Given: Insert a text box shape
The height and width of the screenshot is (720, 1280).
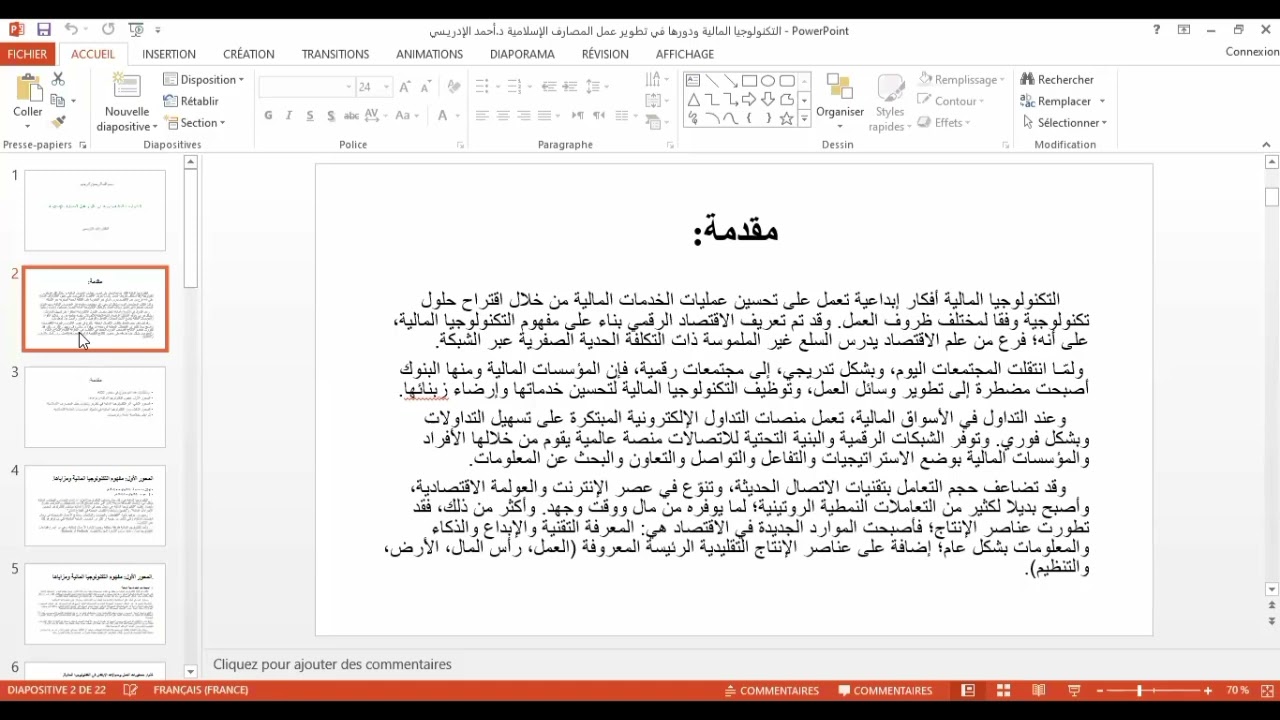Looking at the screenshot, I should tap(693, 81).
